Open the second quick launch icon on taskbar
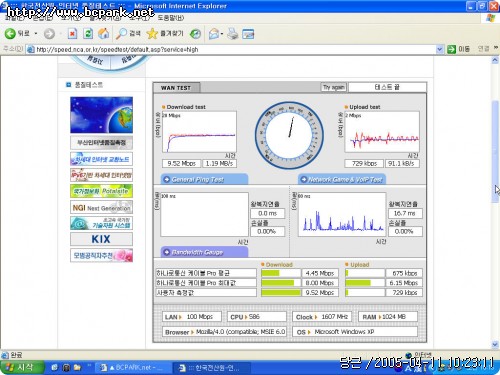 tap(66, 367)
